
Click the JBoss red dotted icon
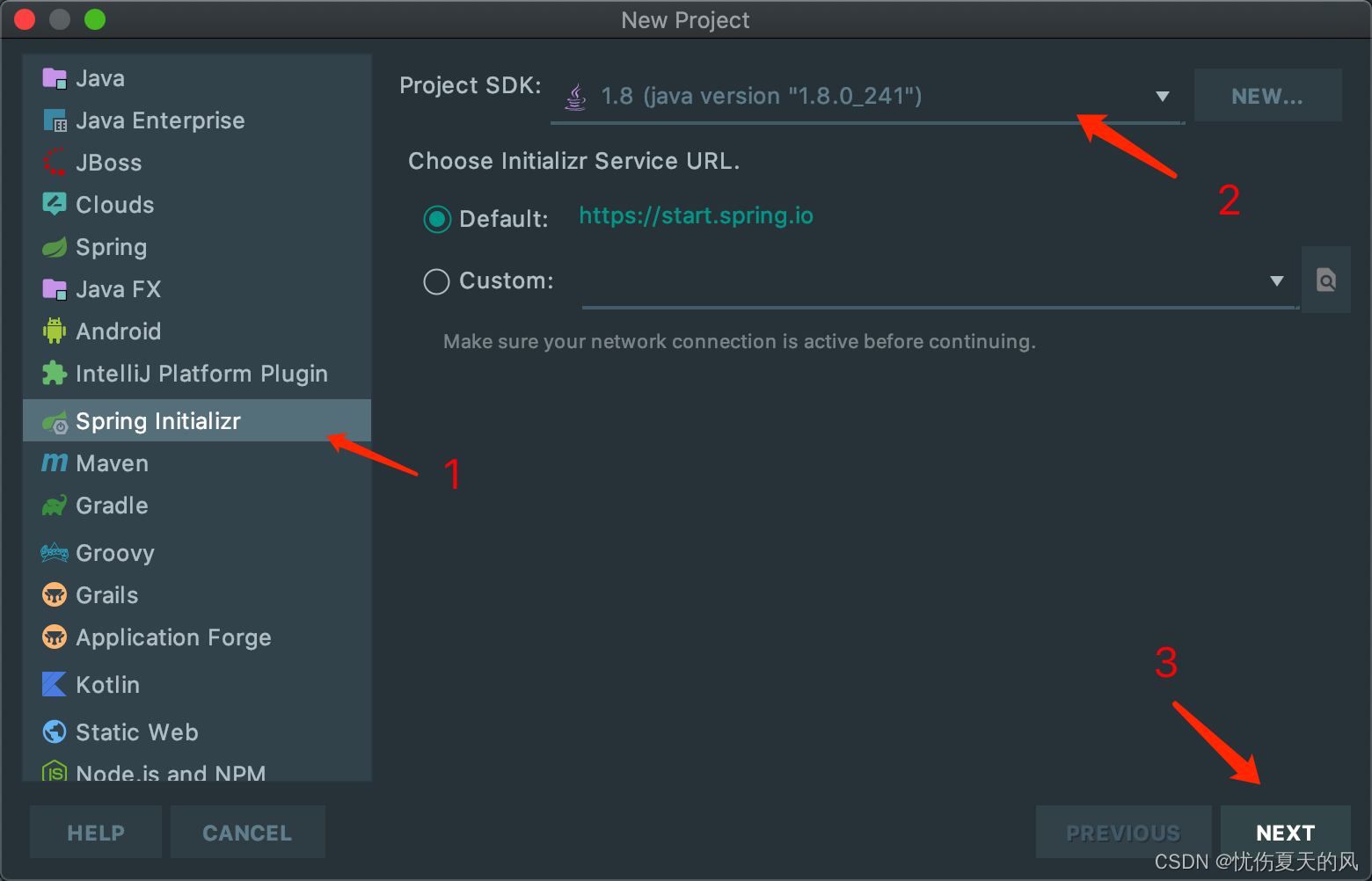55,163
